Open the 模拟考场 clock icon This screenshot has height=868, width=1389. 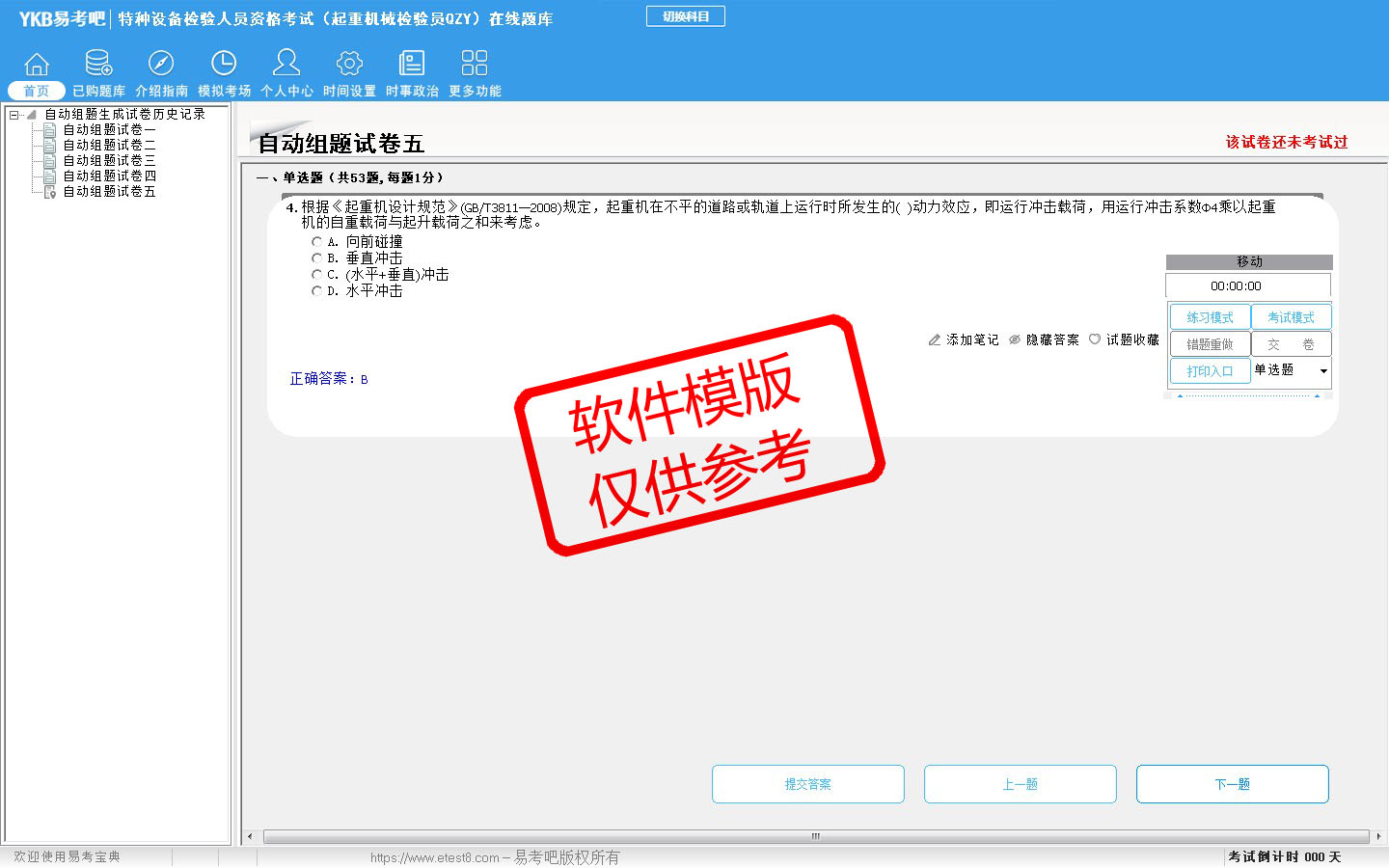pos(224,65)
